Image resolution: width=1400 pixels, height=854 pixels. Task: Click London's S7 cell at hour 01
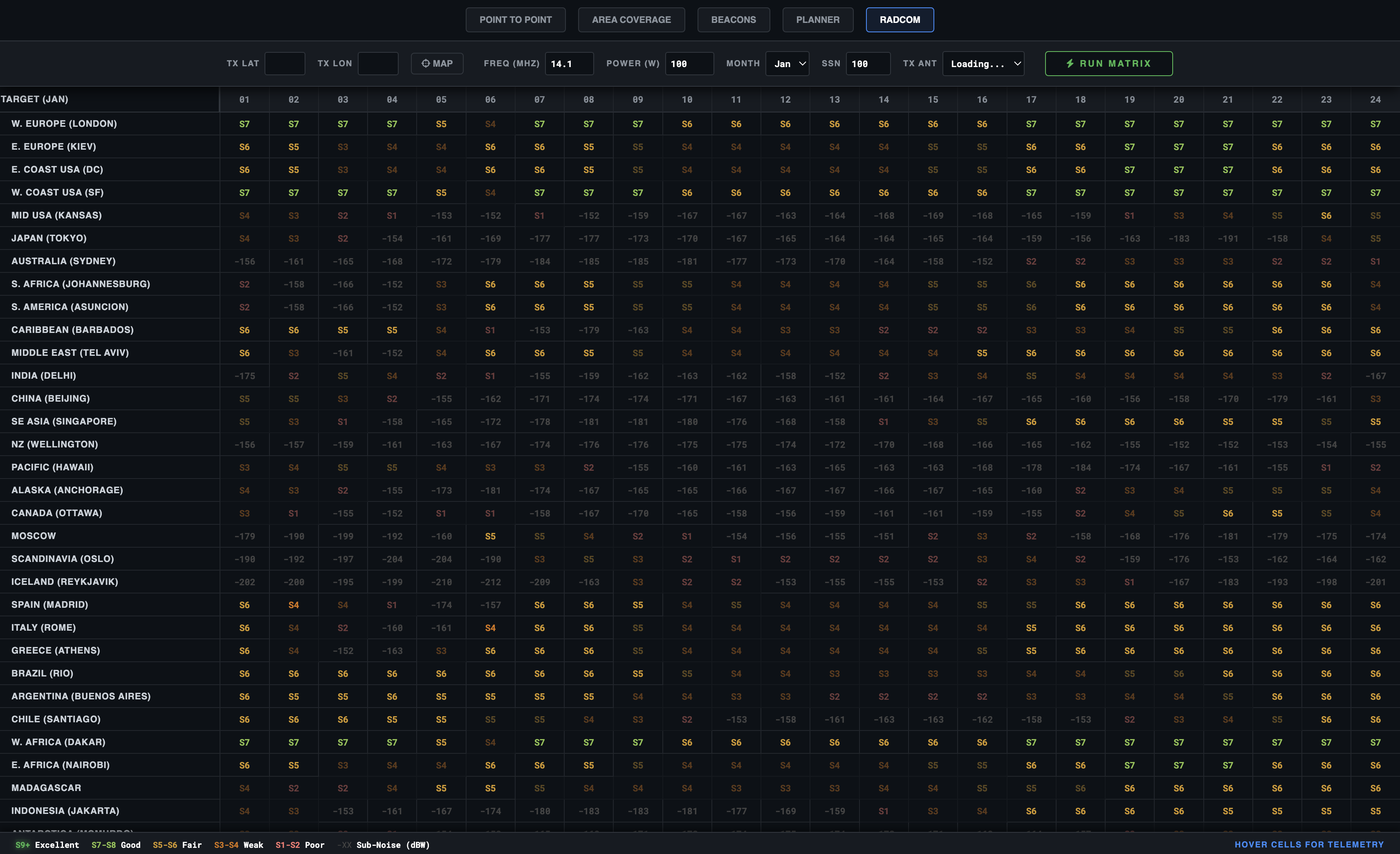coord(245,124)
